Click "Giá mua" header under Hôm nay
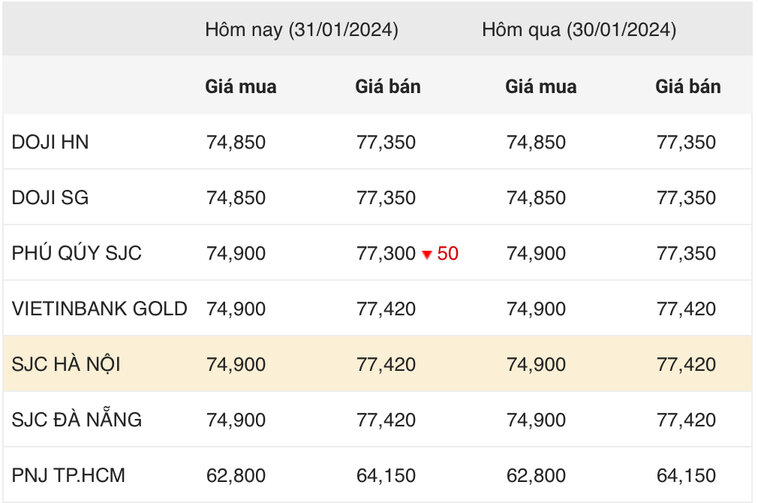 pos(241,87)
